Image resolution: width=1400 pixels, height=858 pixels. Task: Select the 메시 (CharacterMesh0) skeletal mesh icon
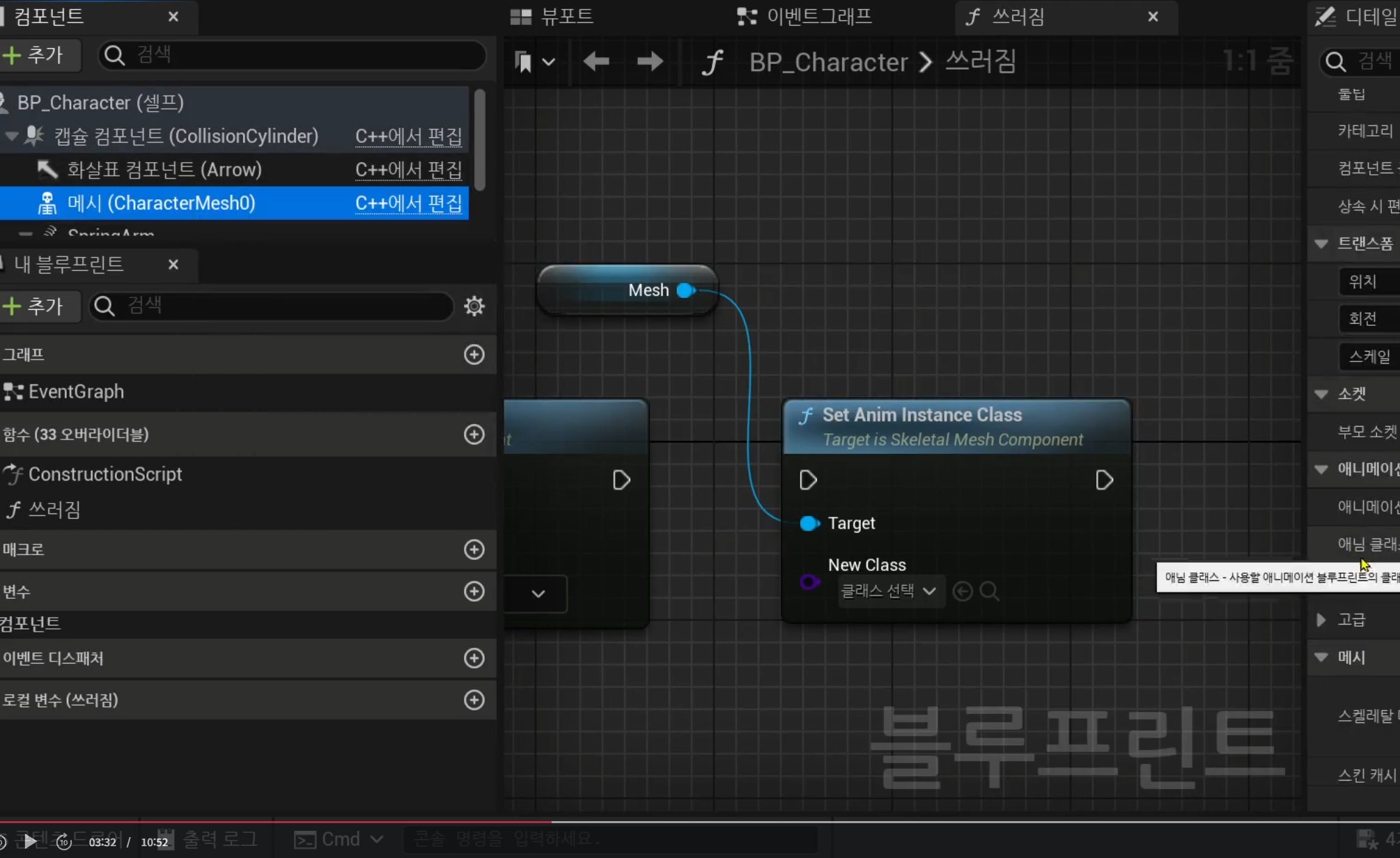pos(47,203)
